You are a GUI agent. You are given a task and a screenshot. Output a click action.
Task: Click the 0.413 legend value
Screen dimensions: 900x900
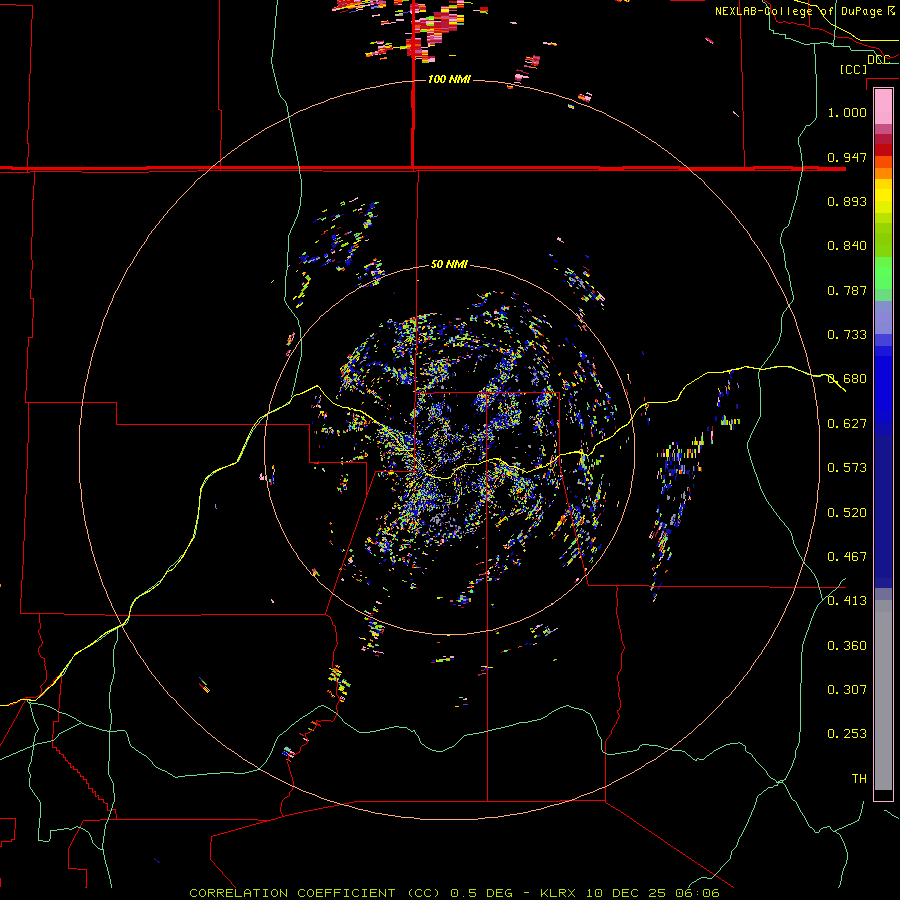[x=847, y=601]
